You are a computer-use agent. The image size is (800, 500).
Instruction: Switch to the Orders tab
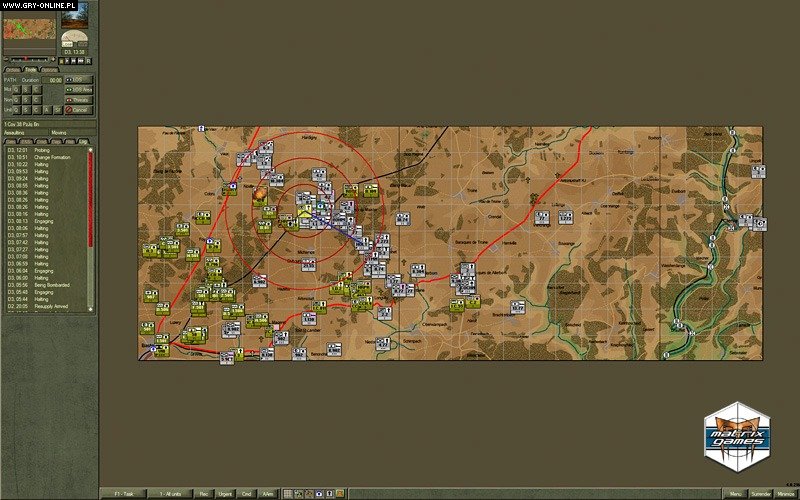(x=13, y=70)
